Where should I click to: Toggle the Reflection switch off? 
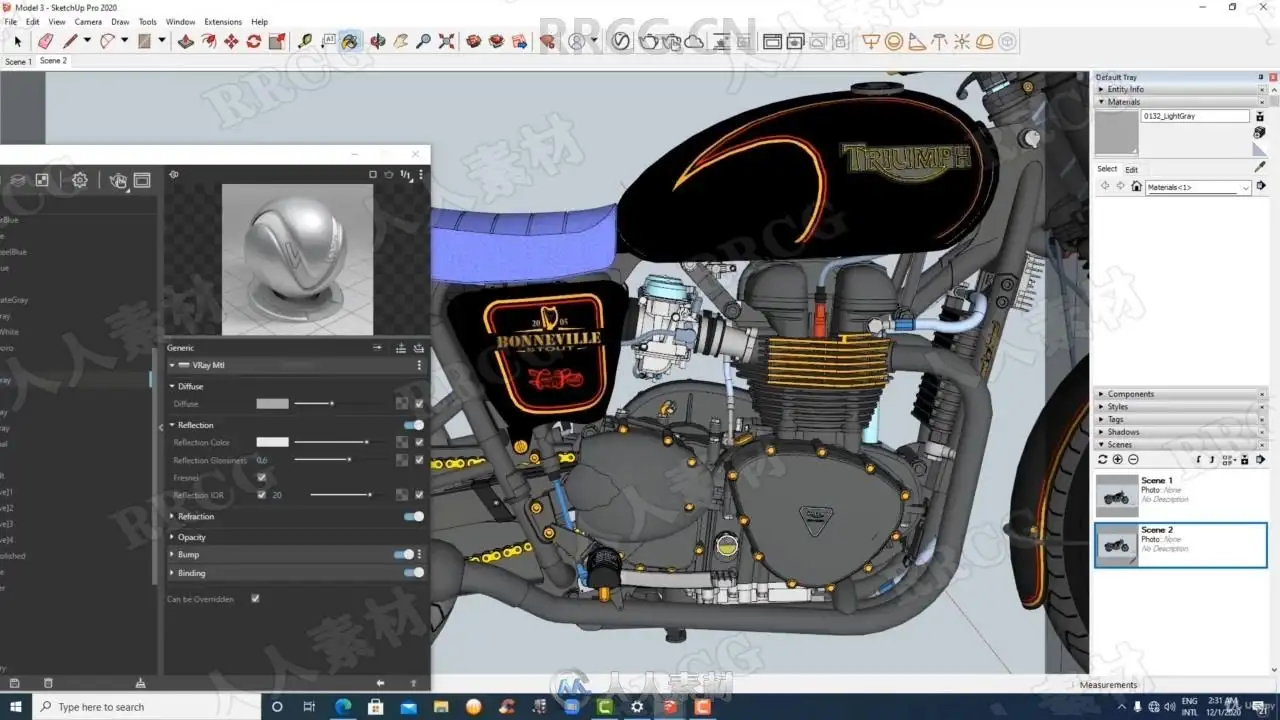coord(413,425)
